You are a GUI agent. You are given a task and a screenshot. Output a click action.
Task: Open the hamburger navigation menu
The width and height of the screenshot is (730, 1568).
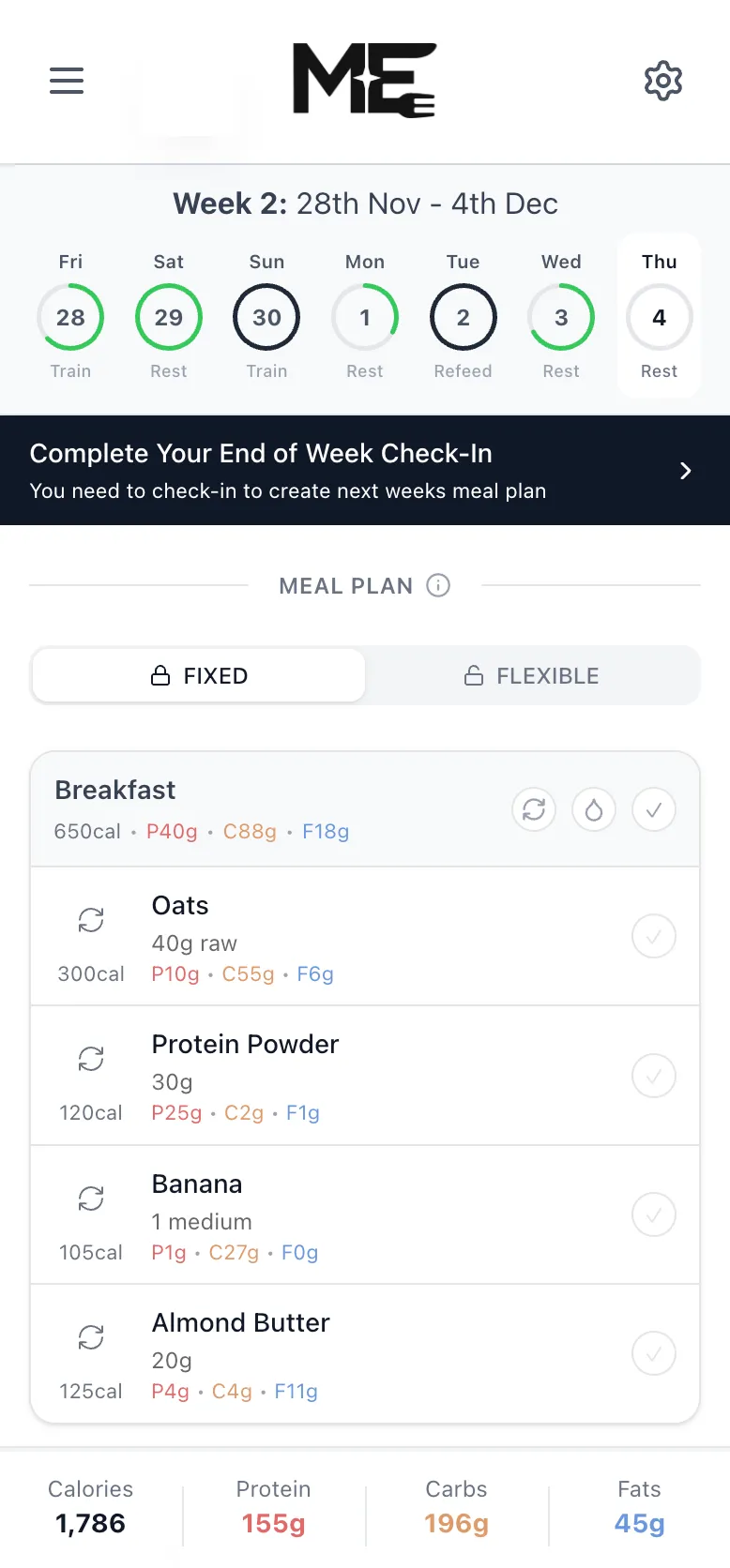click(x=66, y=81)
